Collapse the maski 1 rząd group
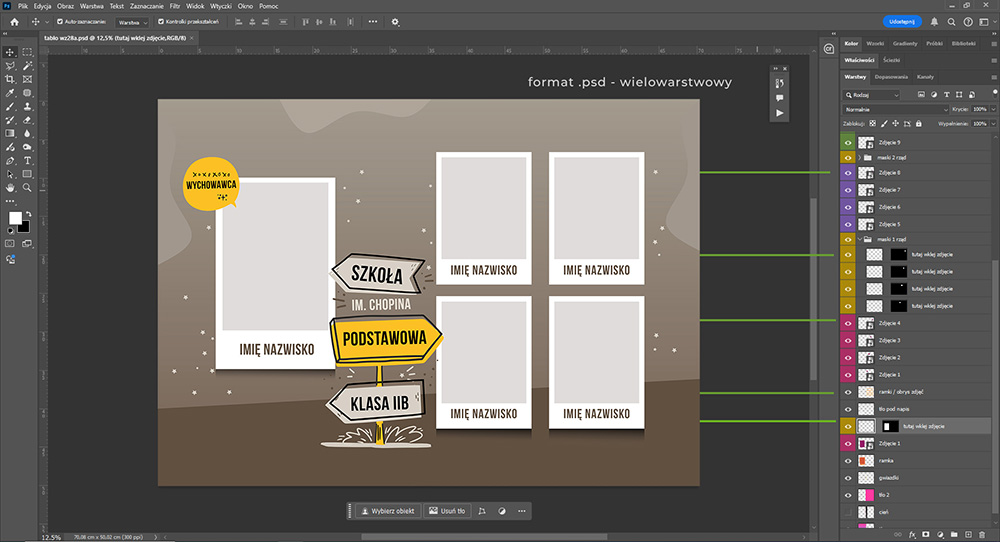 pos(860,239)
